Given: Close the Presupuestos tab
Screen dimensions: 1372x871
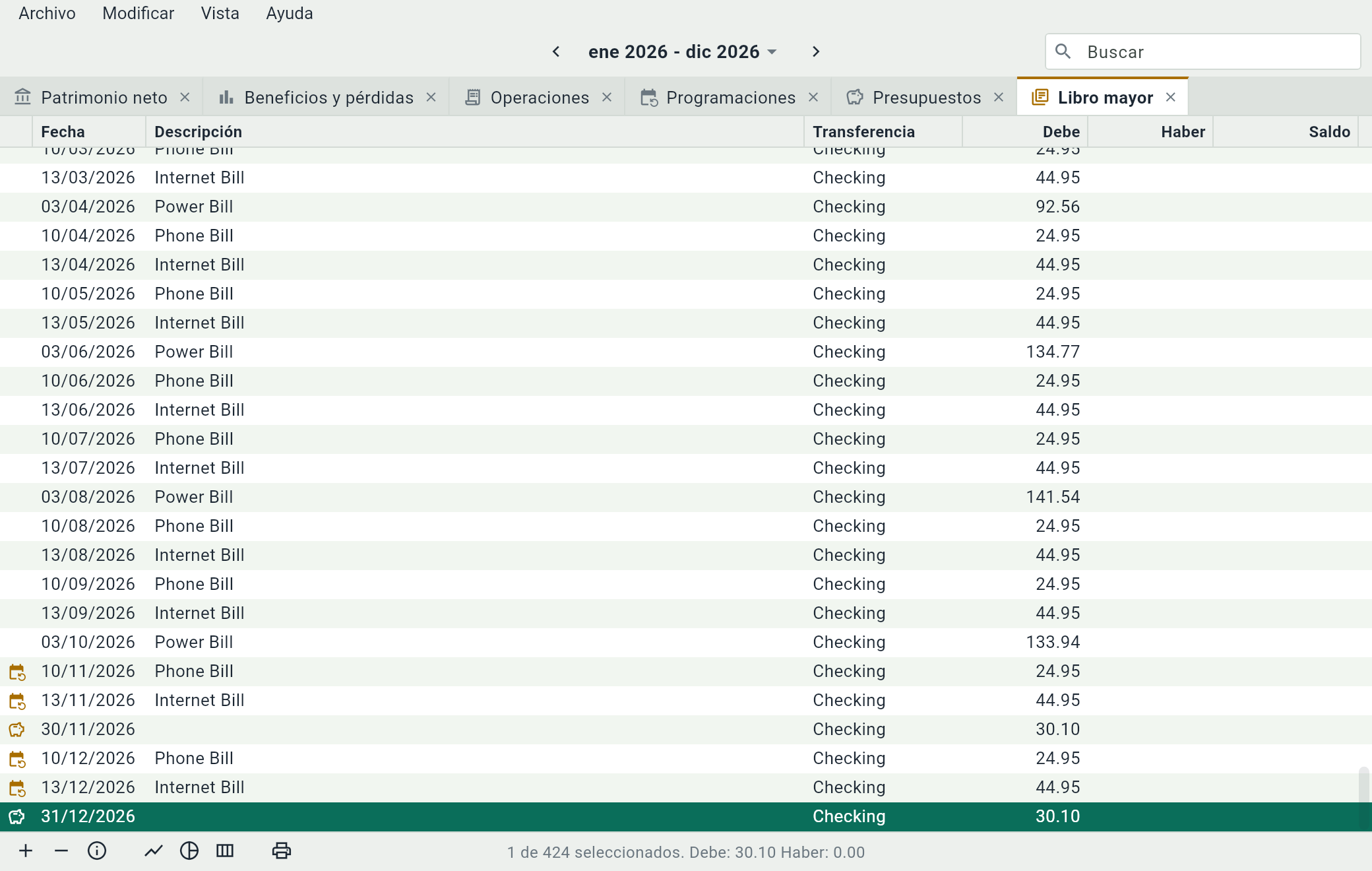Looking at the screenshot, I should pyautogui.click(x=999, y=97).
